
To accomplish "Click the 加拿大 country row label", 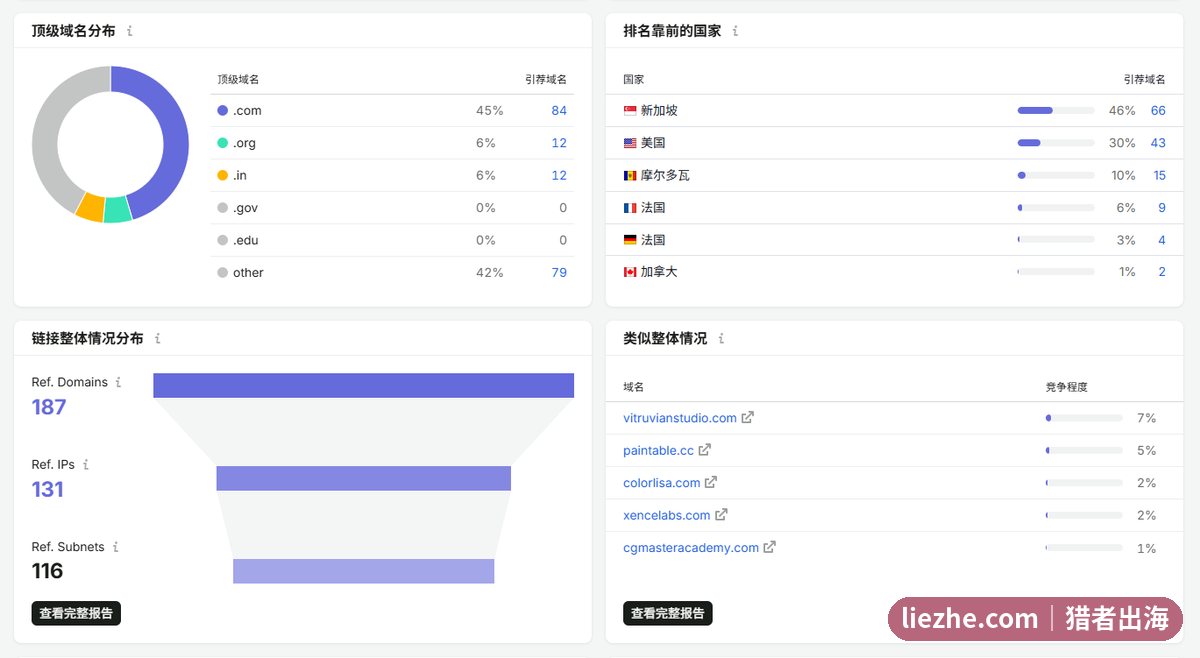I will click(x=659, y=272).
